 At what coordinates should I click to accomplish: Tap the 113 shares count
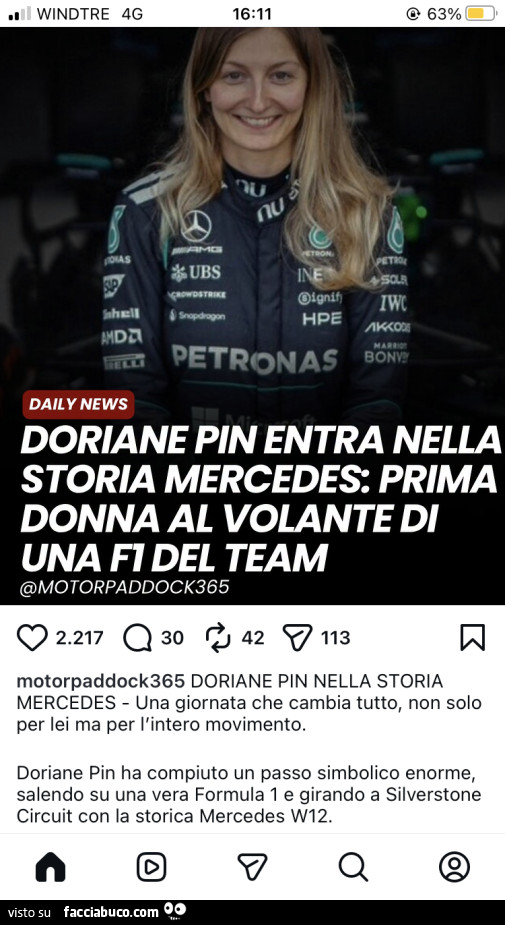pos(336,638)
